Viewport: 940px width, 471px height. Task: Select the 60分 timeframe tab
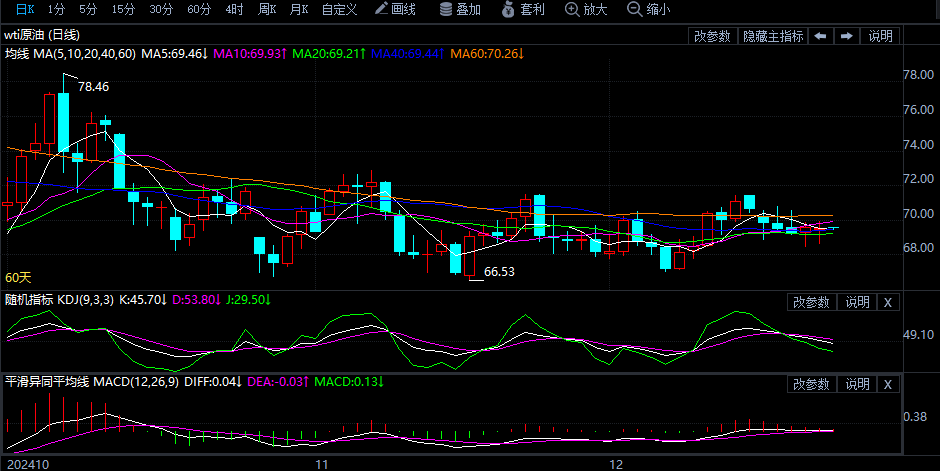(x=199, y=10)
